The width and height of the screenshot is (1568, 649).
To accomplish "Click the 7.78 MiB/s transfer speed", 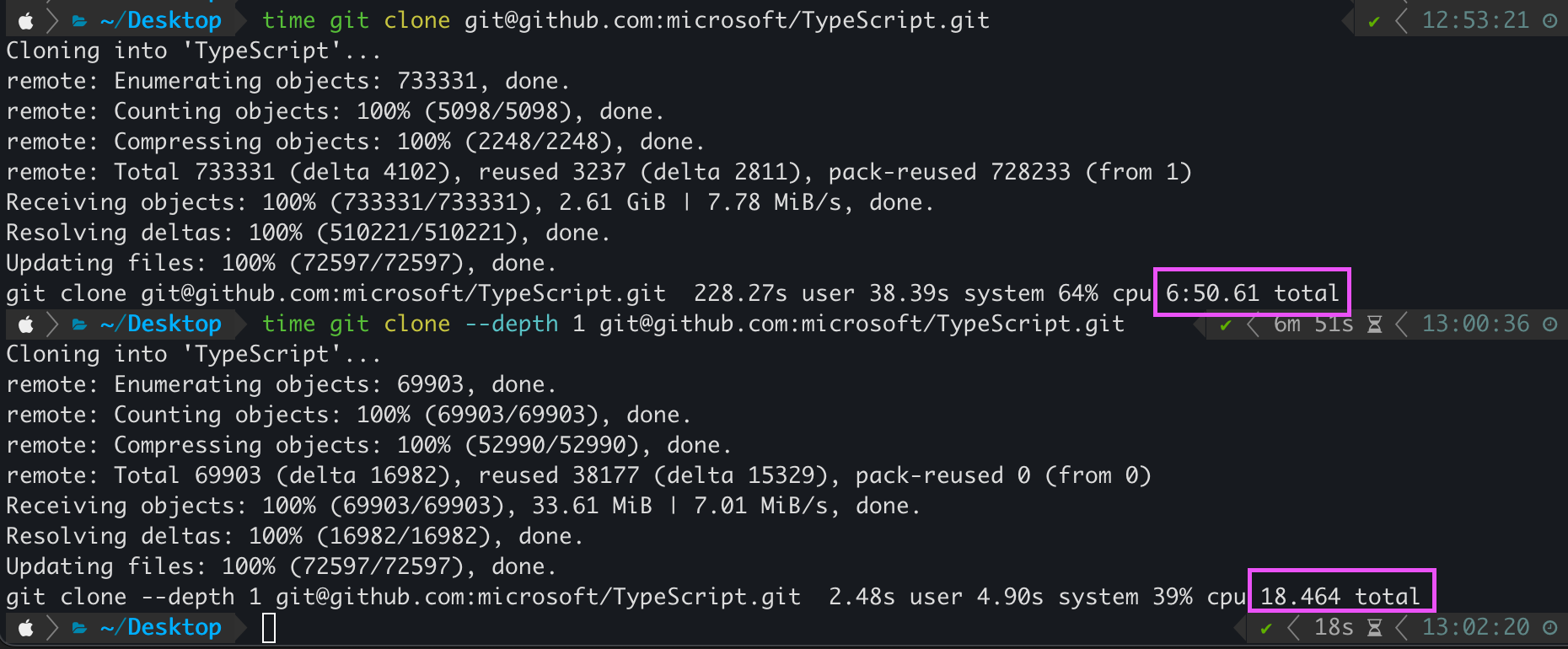I will click(775, 203).
